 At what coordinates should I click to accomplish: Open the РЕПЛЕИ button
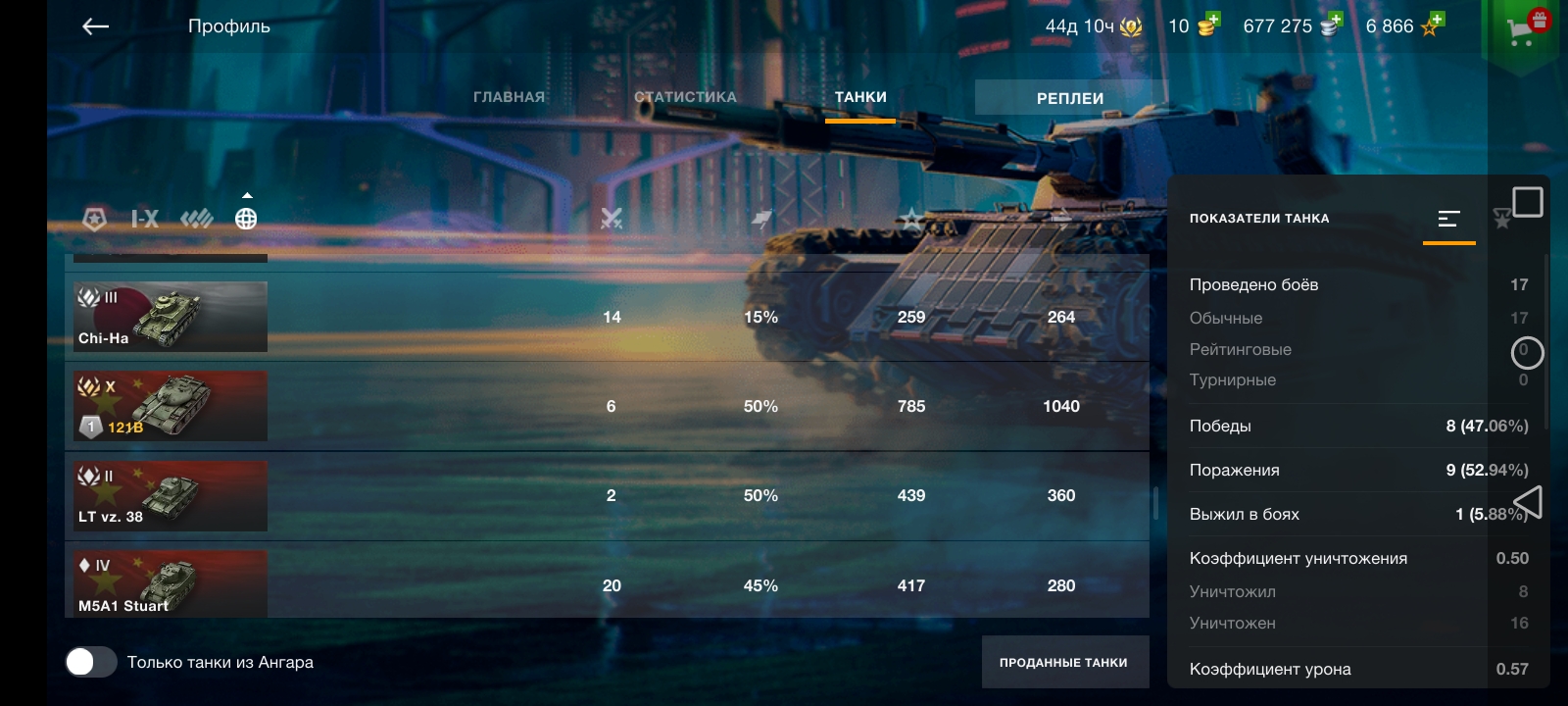(1070, 98)
